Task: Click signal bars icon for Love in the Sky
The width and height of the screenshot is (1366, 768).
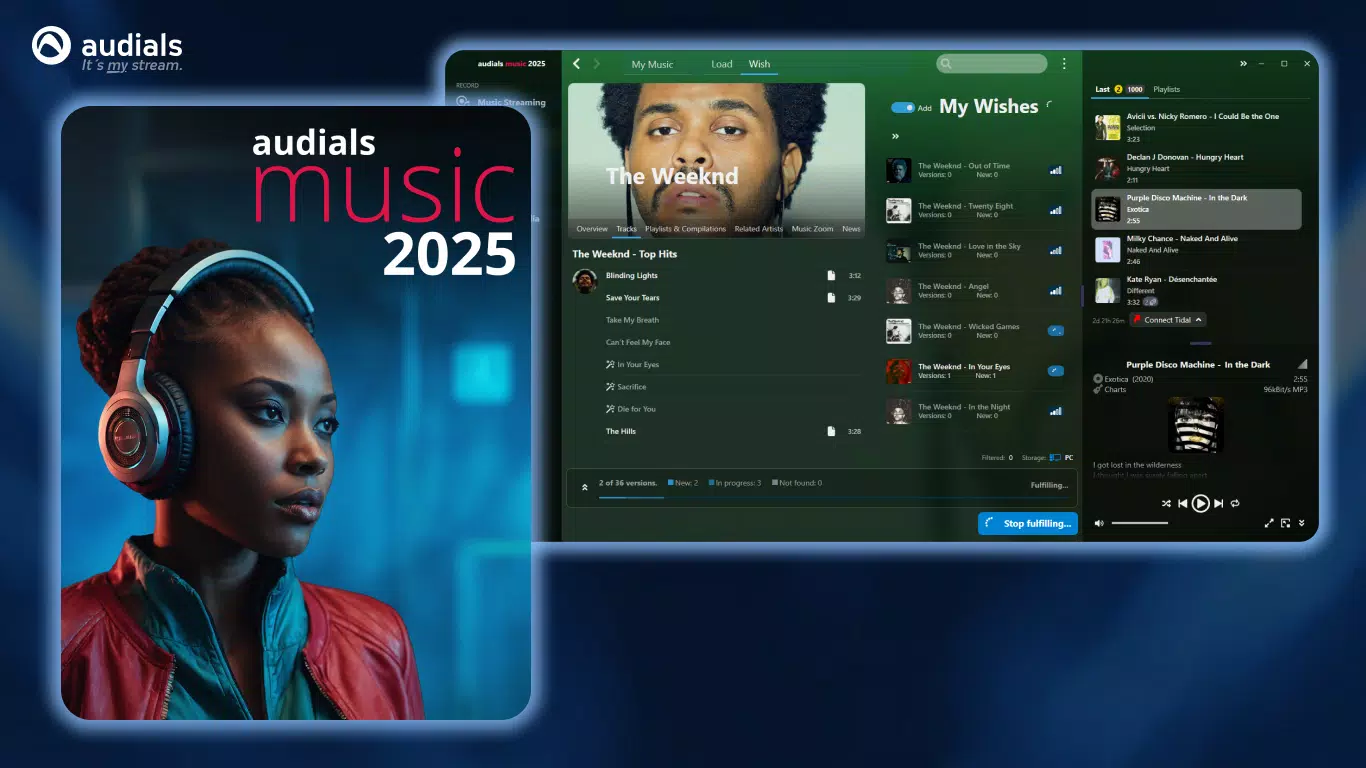Action: click(1055, 251)
